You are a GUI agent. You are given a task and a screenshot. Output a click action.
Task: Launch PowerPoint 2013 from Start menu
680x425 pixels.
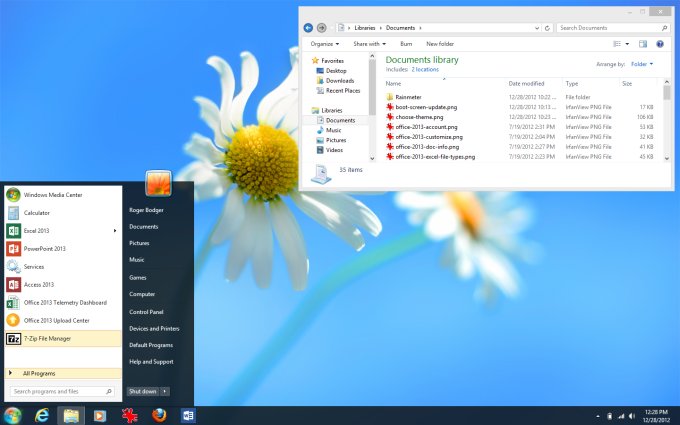pyautogui.click(x=63, y=249)
